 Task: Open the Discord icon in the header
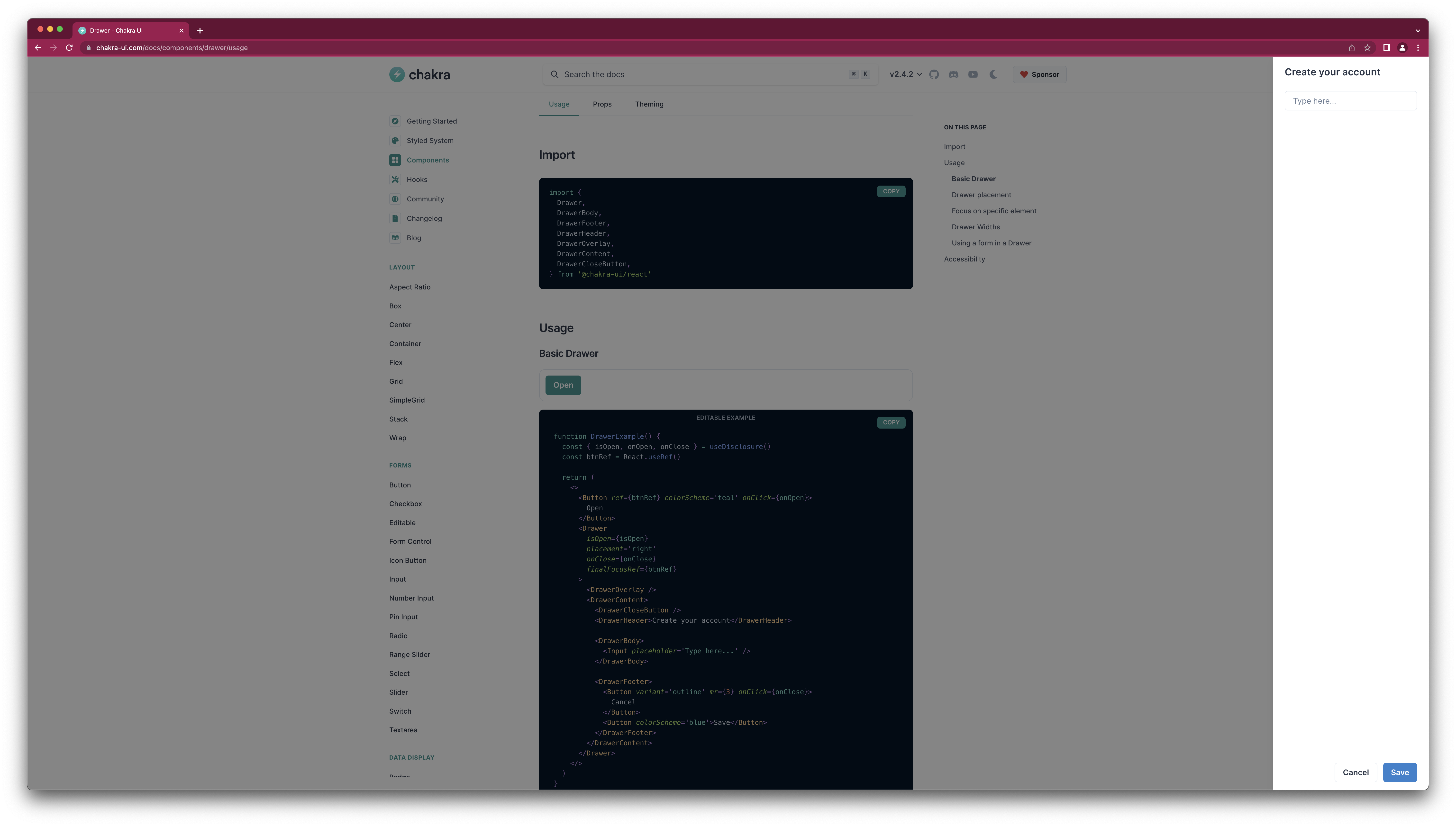pyautogui.click(x=954, y=74)
